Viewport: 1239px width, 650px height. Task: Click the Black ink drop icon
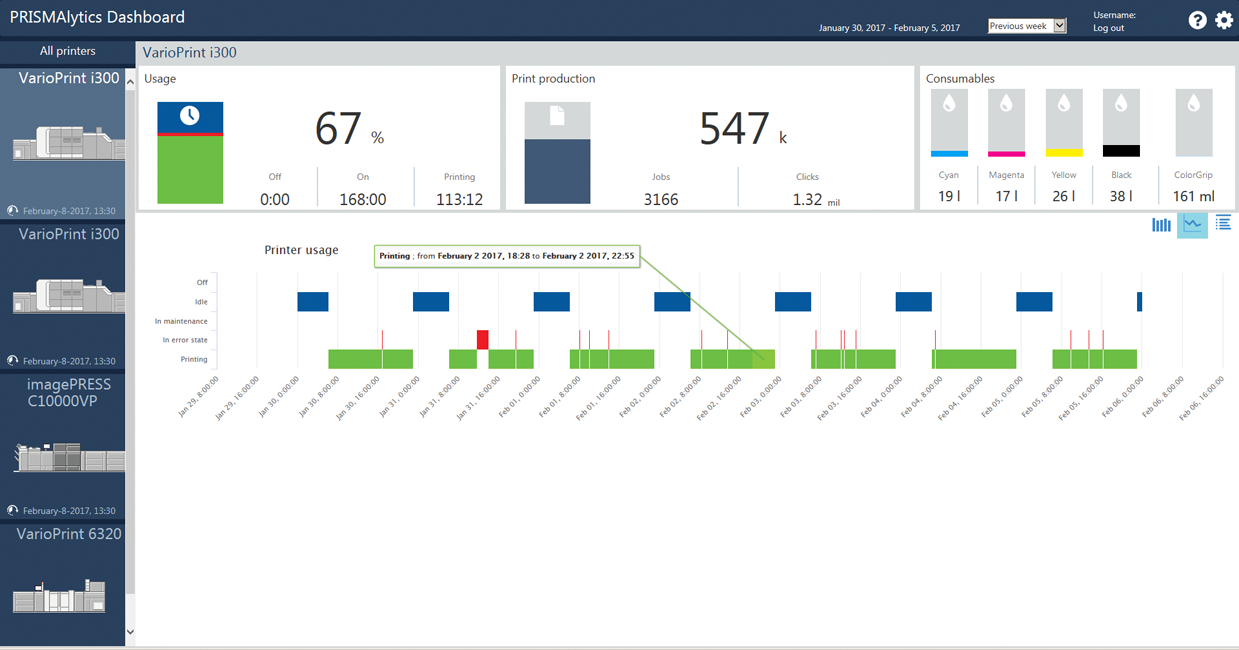pyautogui.click(x=1121, y=103)
